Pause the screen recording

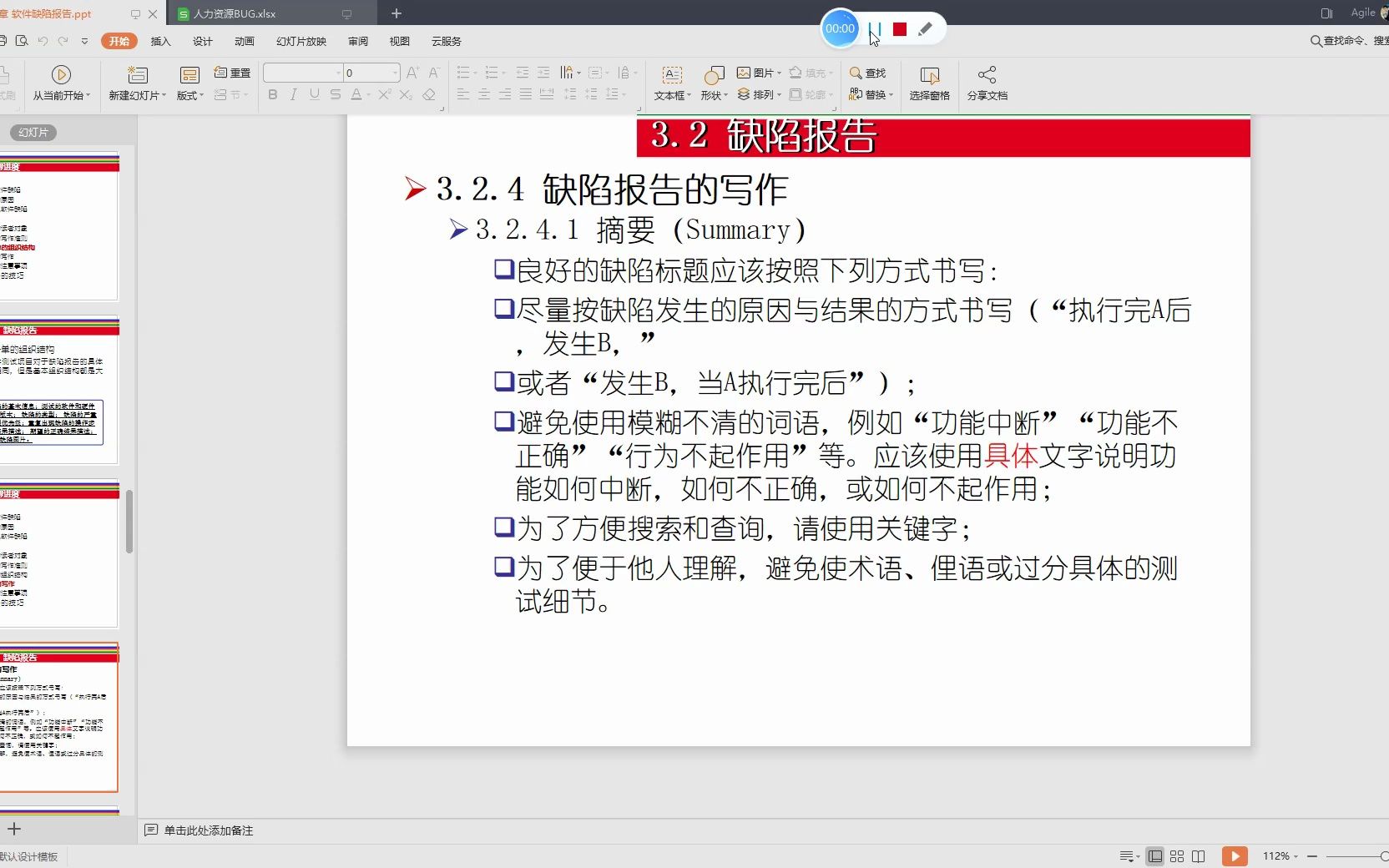[875, 29]
